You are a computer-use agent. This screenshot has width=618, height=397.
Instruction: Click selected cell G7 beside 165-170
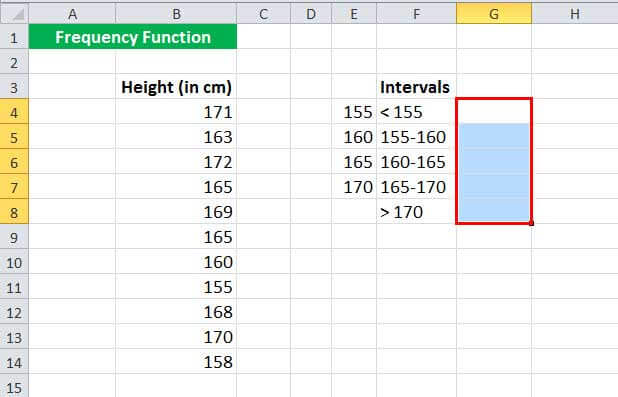tap(494, 186)
